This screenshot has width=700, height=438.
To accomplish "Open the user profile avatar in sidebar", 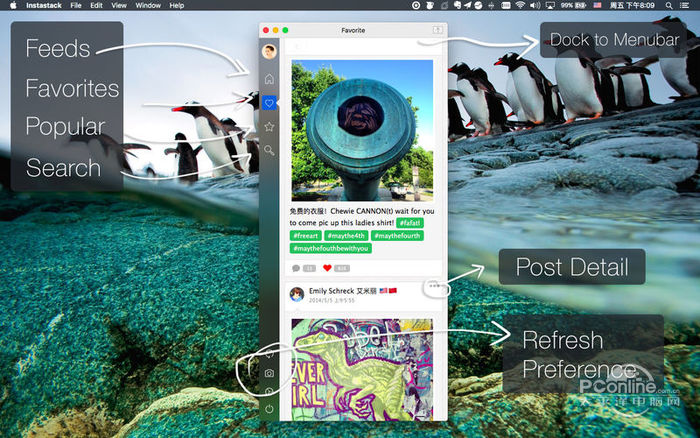I will pos(269,51).
